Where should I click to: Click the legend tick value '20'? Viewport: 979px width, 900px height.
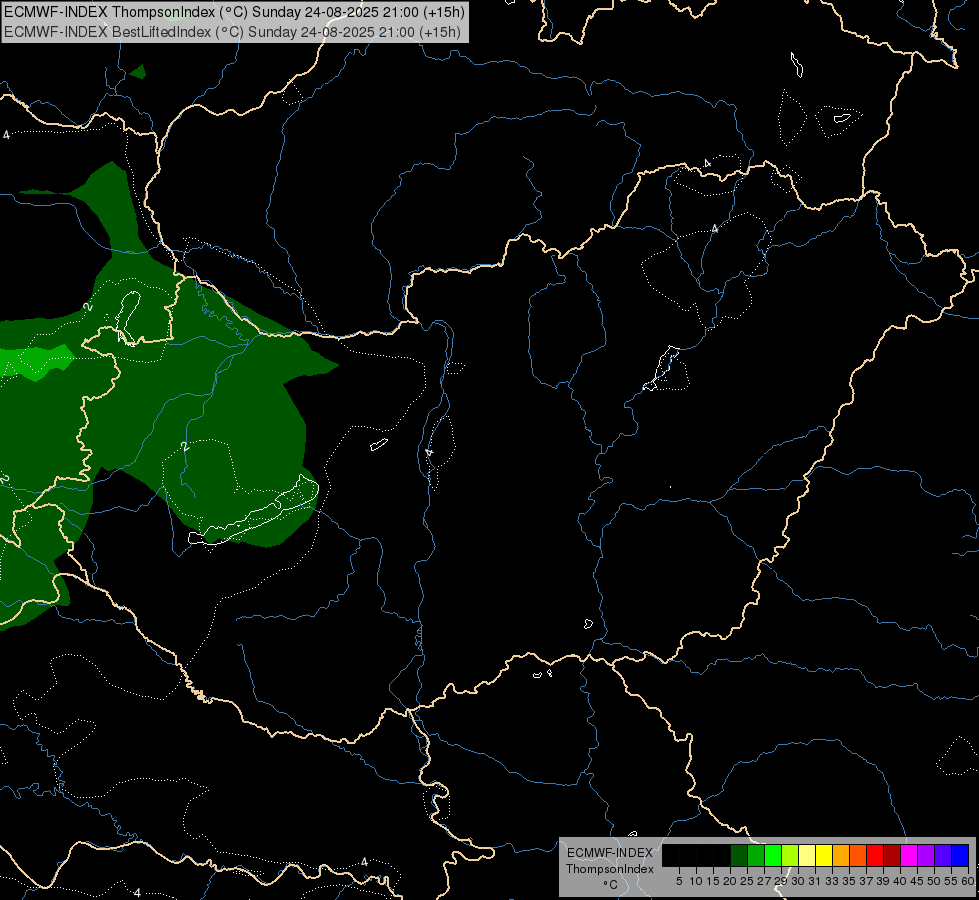point(730,881)
